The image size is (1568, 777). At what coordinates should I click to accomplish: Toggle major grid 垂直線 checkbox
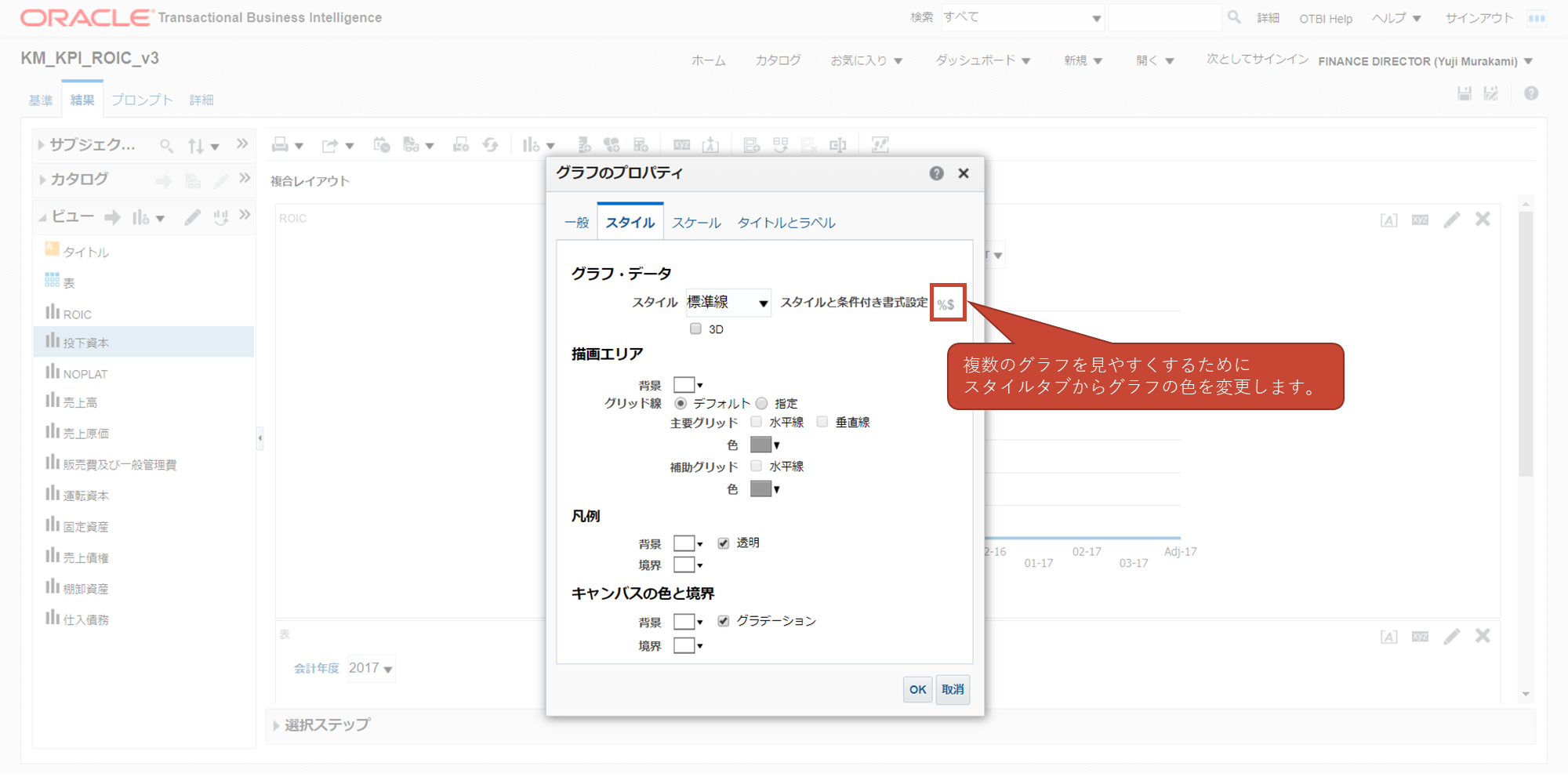[x=822, y=422]
